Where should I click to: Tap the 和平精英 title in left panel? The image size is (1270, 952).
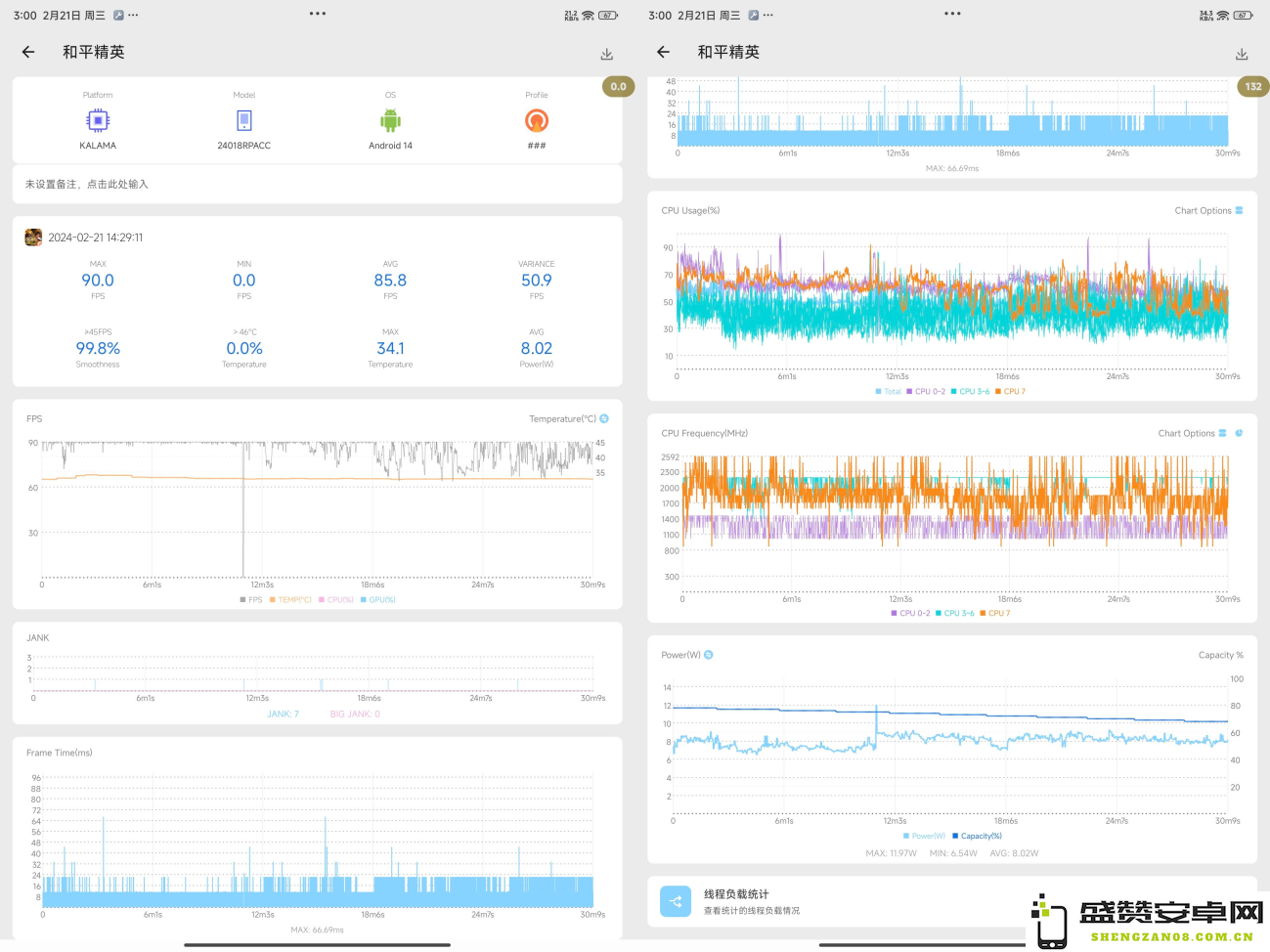(94, 52)
